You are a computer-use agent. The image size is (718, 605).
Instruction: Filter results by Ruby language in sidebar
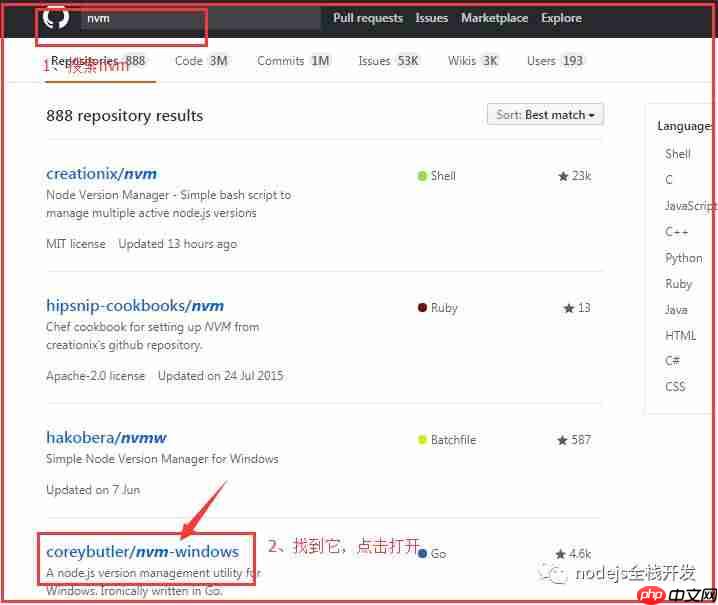[678, 284]
